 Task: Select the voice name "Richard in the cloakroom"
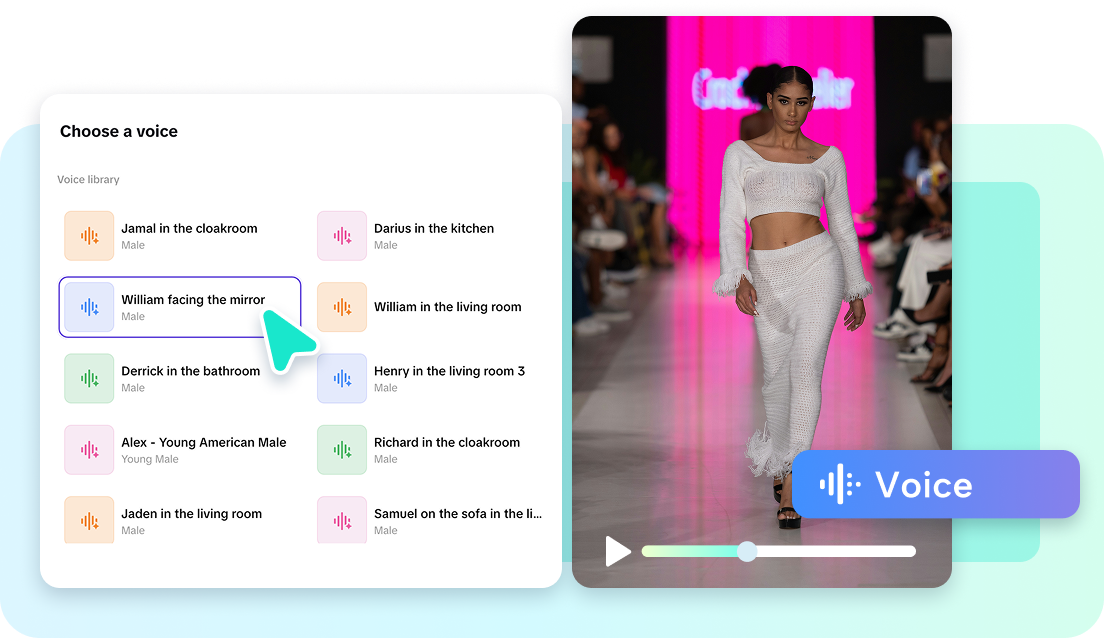(x=447, y=442)
